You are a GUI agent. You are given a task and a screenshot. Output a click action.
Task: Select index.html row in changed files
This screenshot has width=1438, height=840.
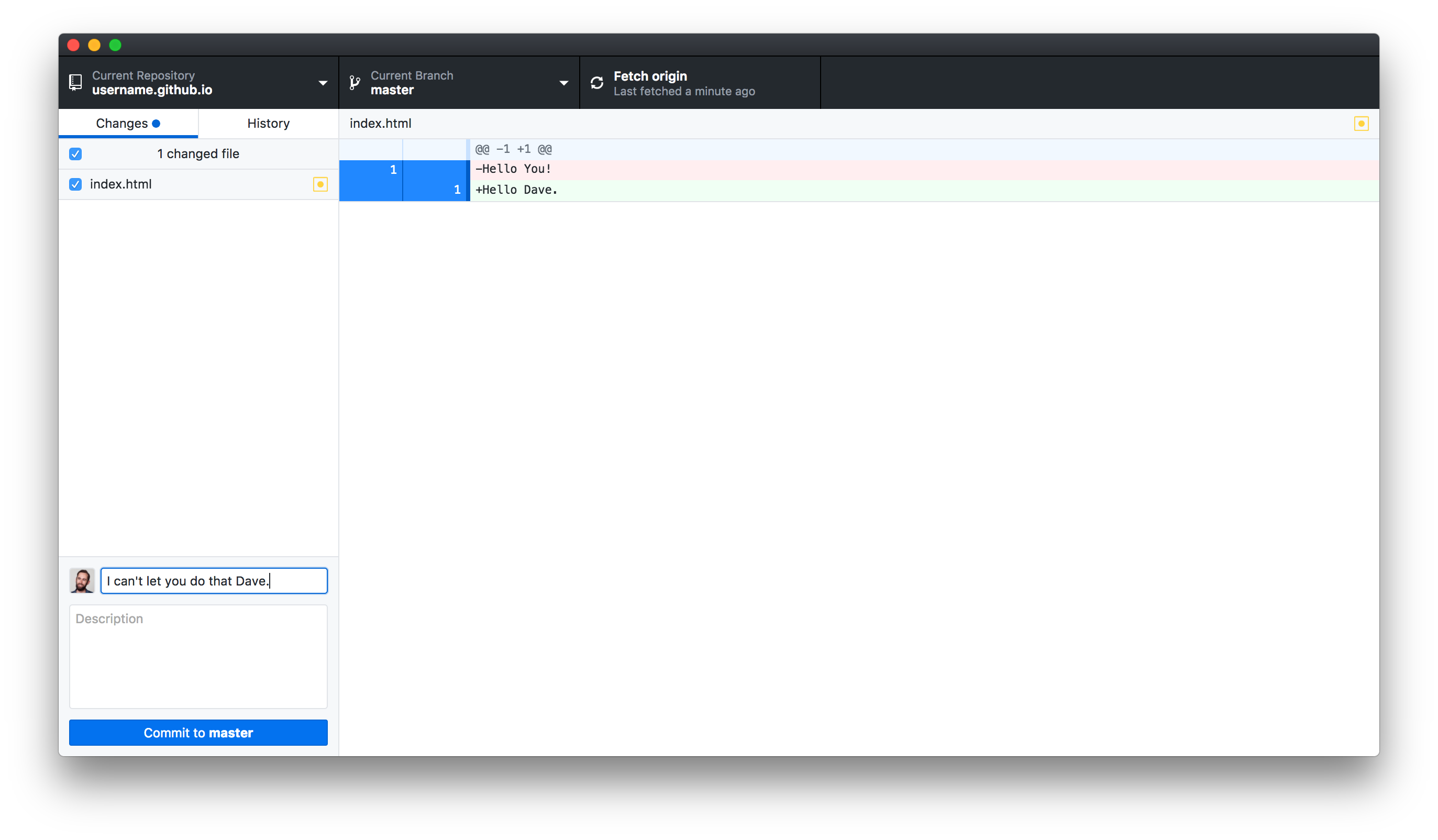(x=198, y=184)
